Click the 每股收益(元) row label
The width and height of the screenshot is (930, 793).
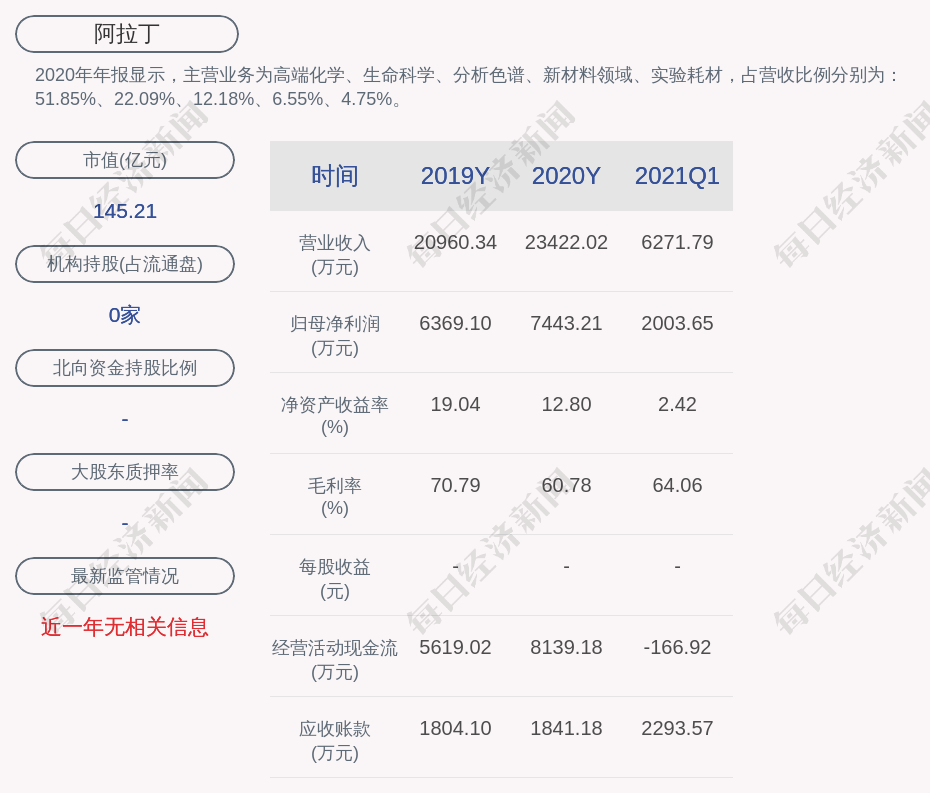pos(335,579)
